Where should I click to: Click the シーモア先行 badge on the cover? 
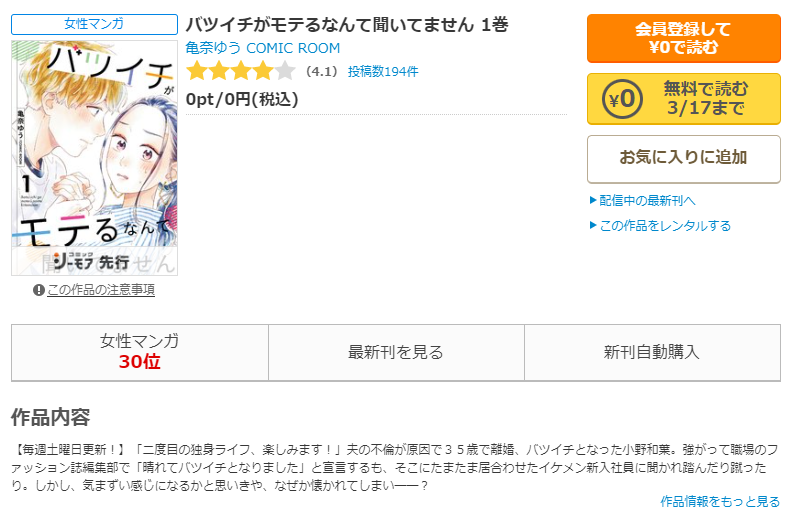91,262
